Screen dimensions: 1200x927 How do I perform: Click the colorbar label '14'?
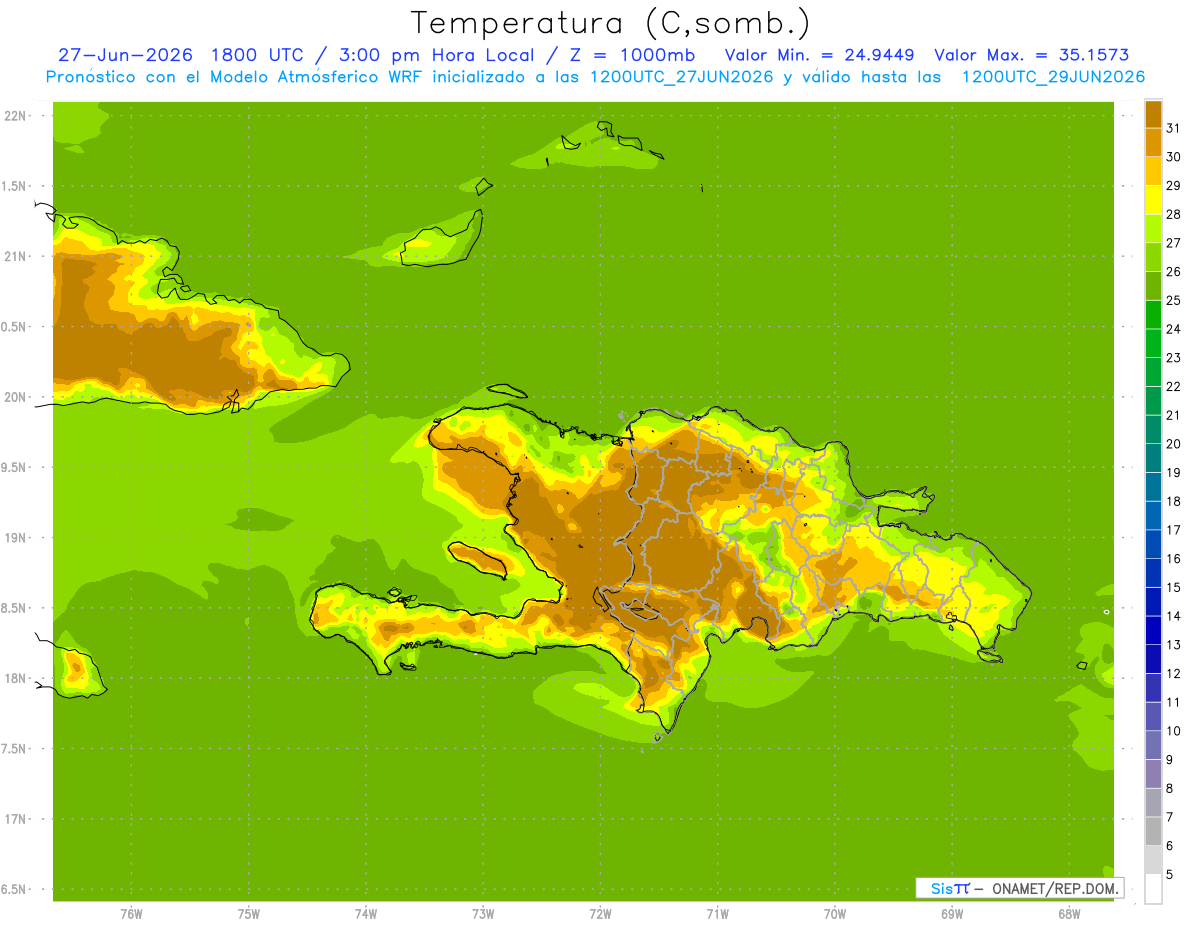tap(1173, 616)
